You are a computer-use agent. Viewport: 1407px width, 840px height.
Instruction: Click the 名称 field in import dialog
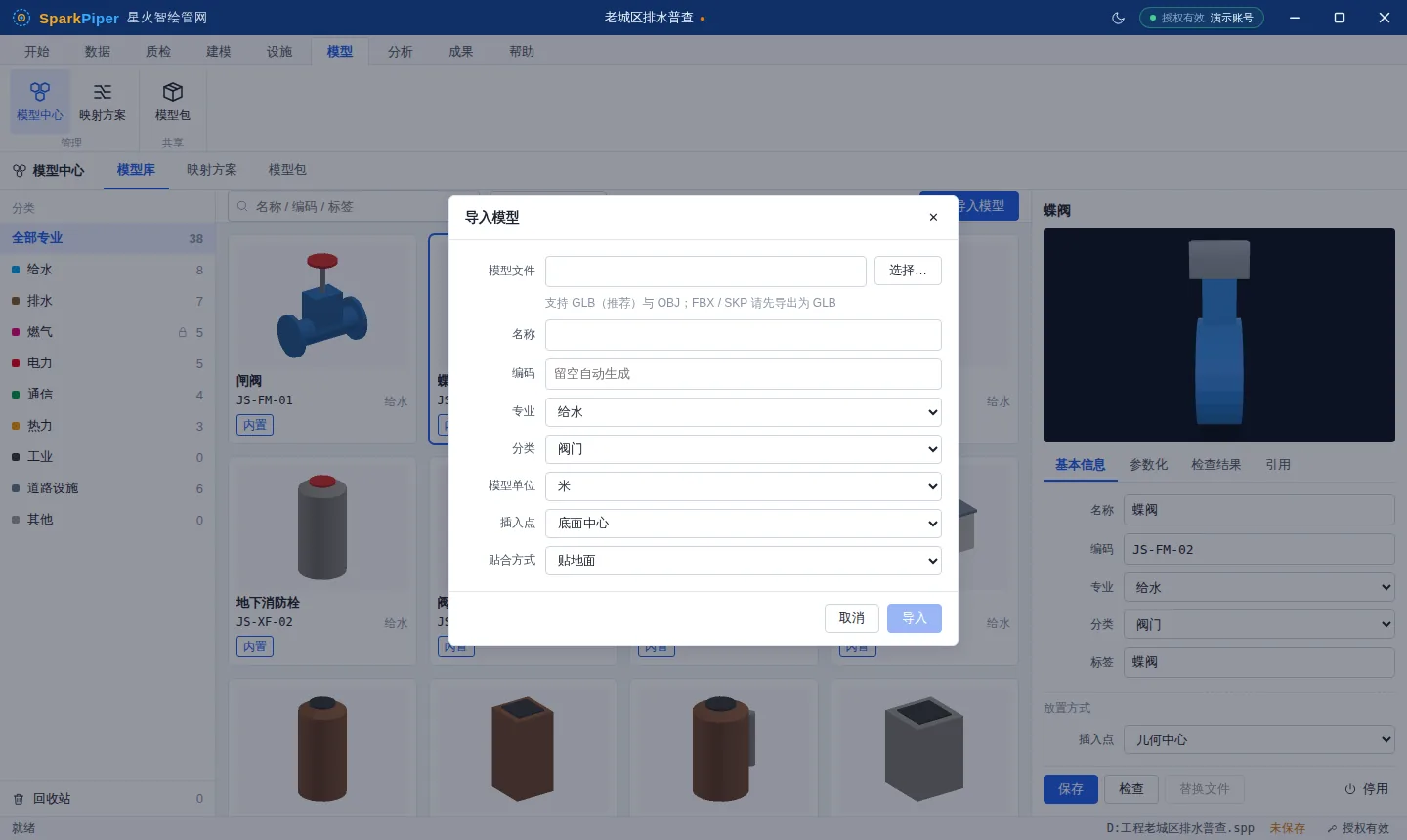[x=744, y=335]
